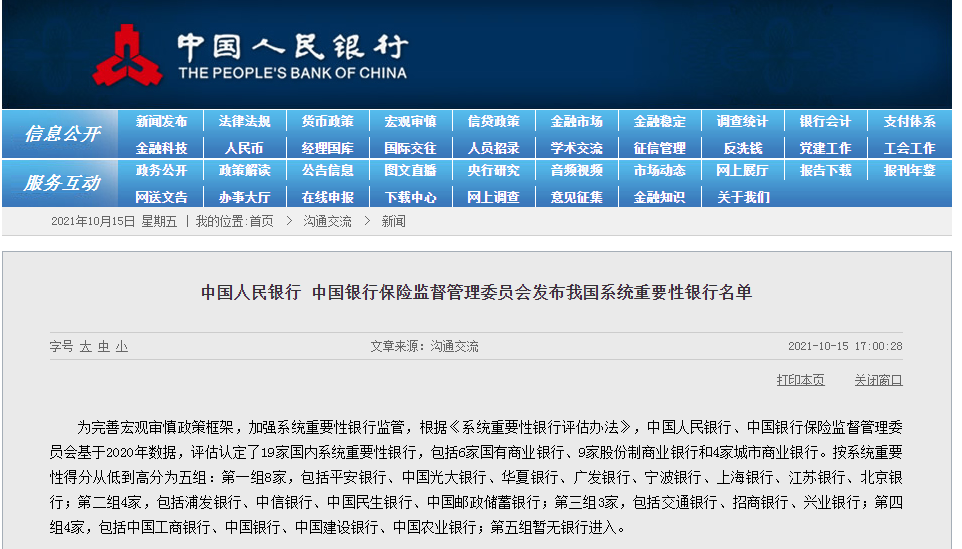This screenshot has width=962, height=549.
Task: Go to 调查统计 page
Action: click(x=742, y=121)
